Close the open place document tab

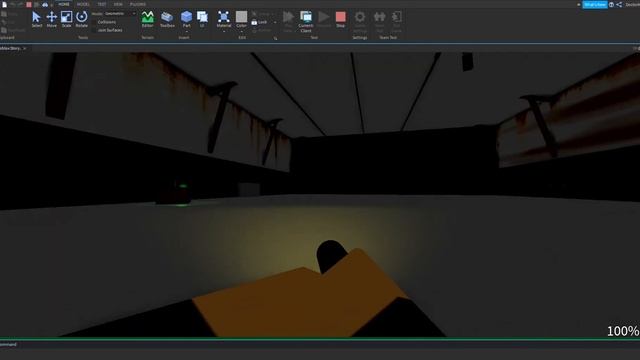pos(24,48)
